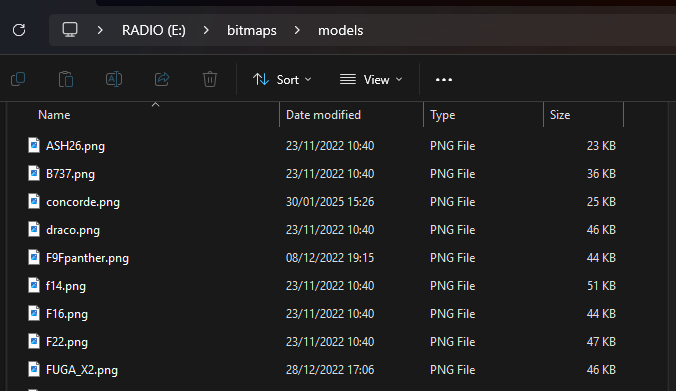
Task: Click PNG File type in f14.png row
Action: click(x=452, y=286)
